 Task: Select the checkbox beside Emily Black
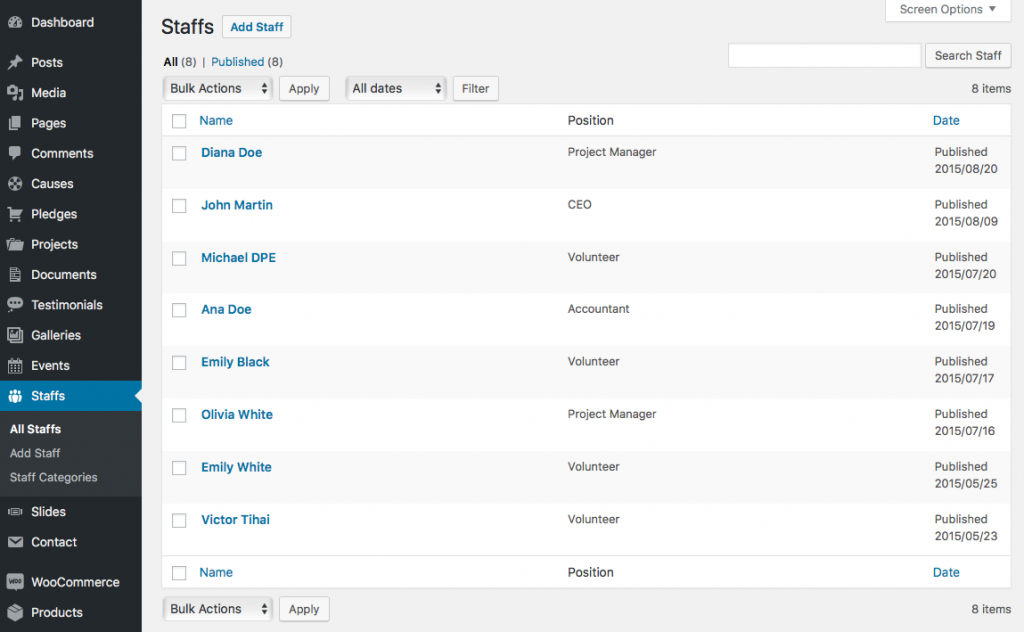[179, 362]
